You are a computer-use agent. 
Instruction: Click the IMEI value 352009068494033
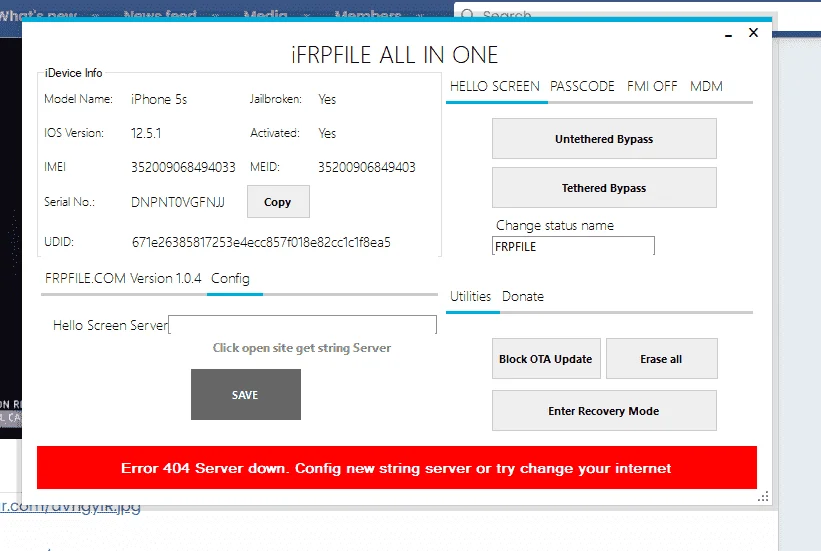coord(183,167)
